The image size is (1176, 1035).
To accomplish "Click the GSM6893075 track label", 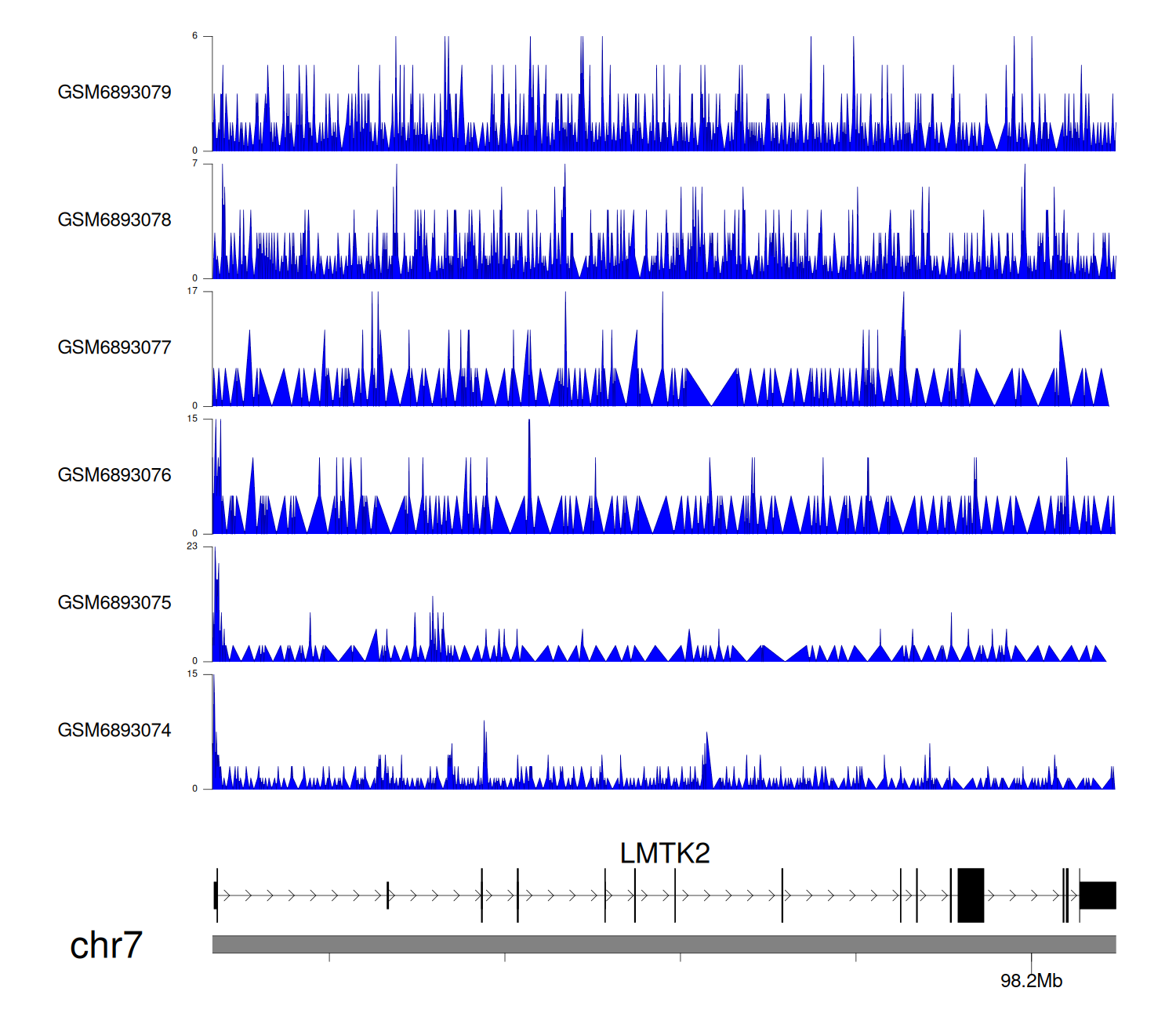I will click(114, 603).
